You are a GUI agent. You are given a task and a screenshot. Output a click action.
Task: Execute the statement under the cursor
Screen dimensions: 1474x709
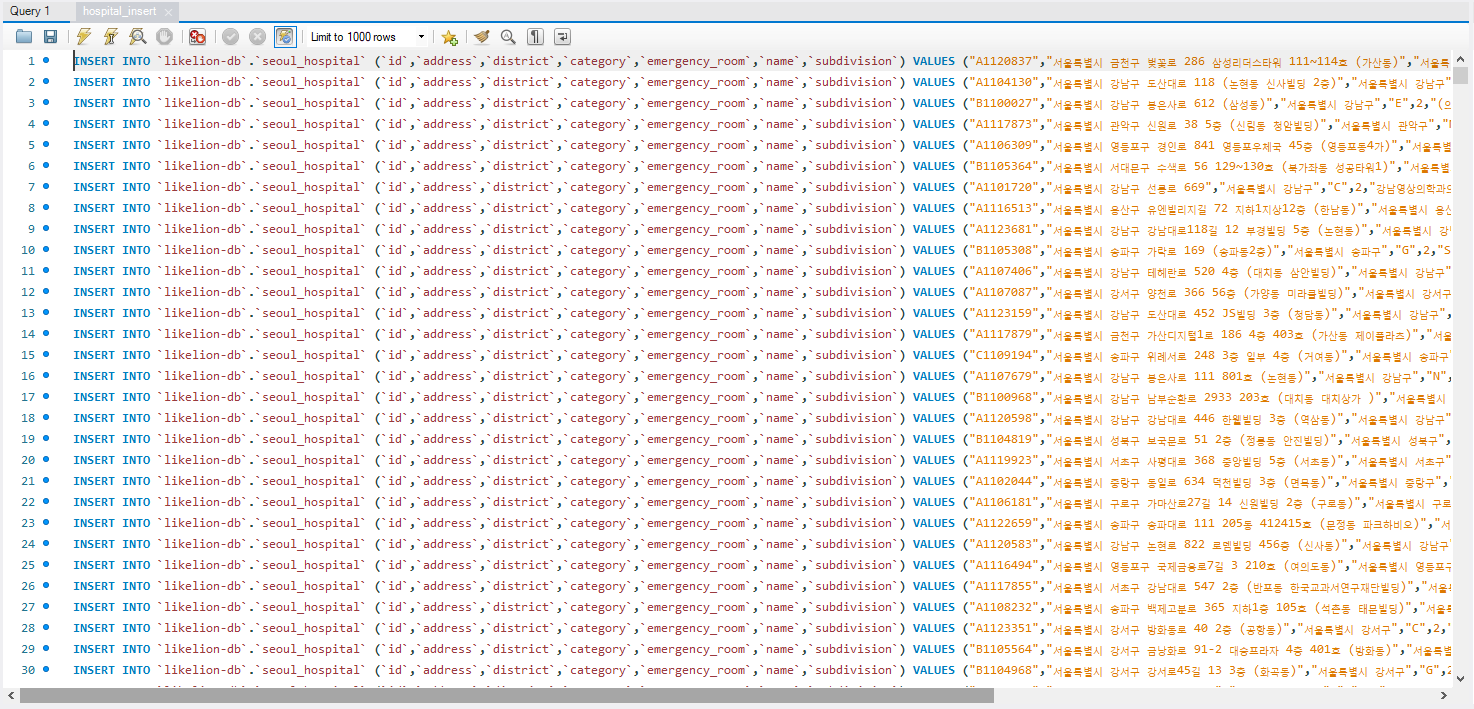point(111,37)
